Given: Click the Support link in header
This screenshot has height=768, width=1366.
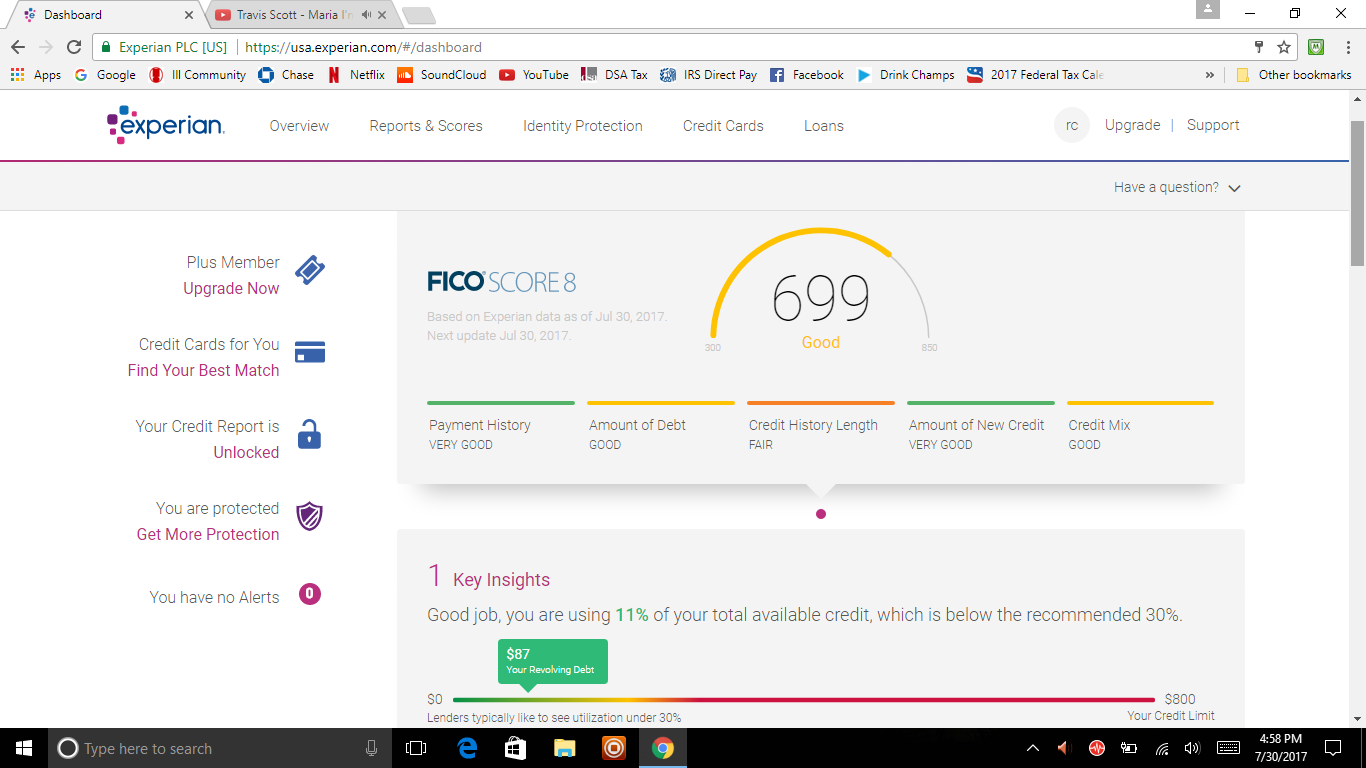Looking at the screenshot, I should click(x=1213, y=125).
